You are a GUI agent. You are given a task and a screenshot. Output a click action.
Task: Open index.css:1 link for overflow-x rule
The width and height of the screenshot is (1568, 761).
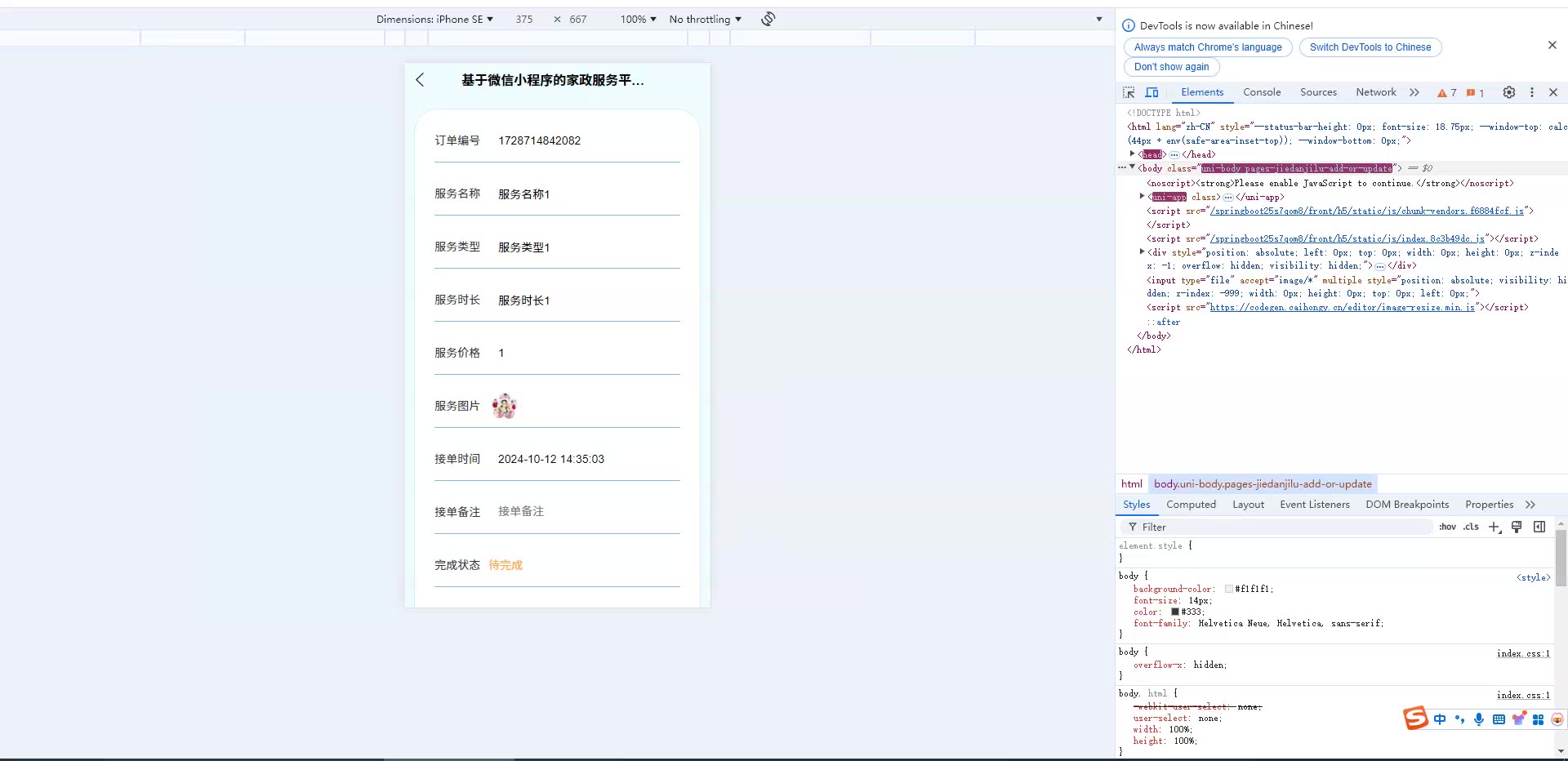click(x=1523, y=653)
